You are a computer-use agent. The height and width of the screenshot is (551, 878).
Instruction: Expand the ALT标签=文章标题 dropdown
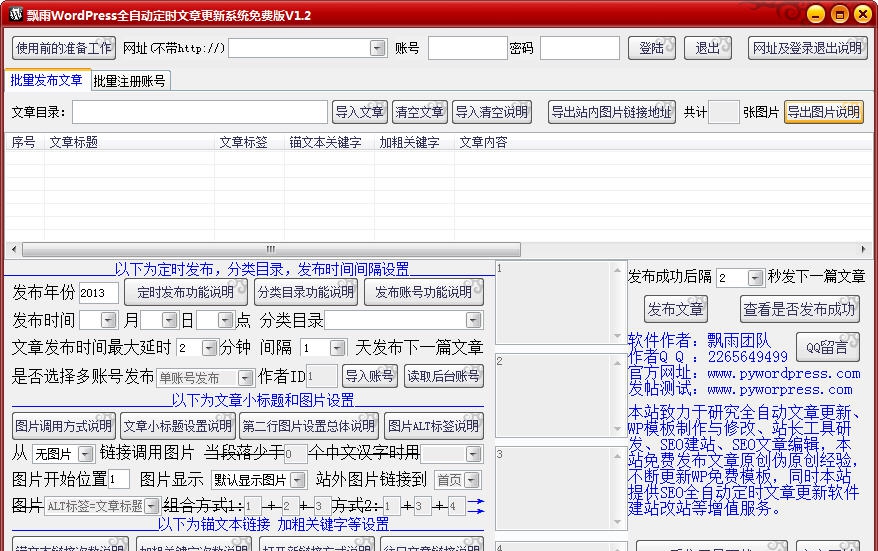click(152, 506)
